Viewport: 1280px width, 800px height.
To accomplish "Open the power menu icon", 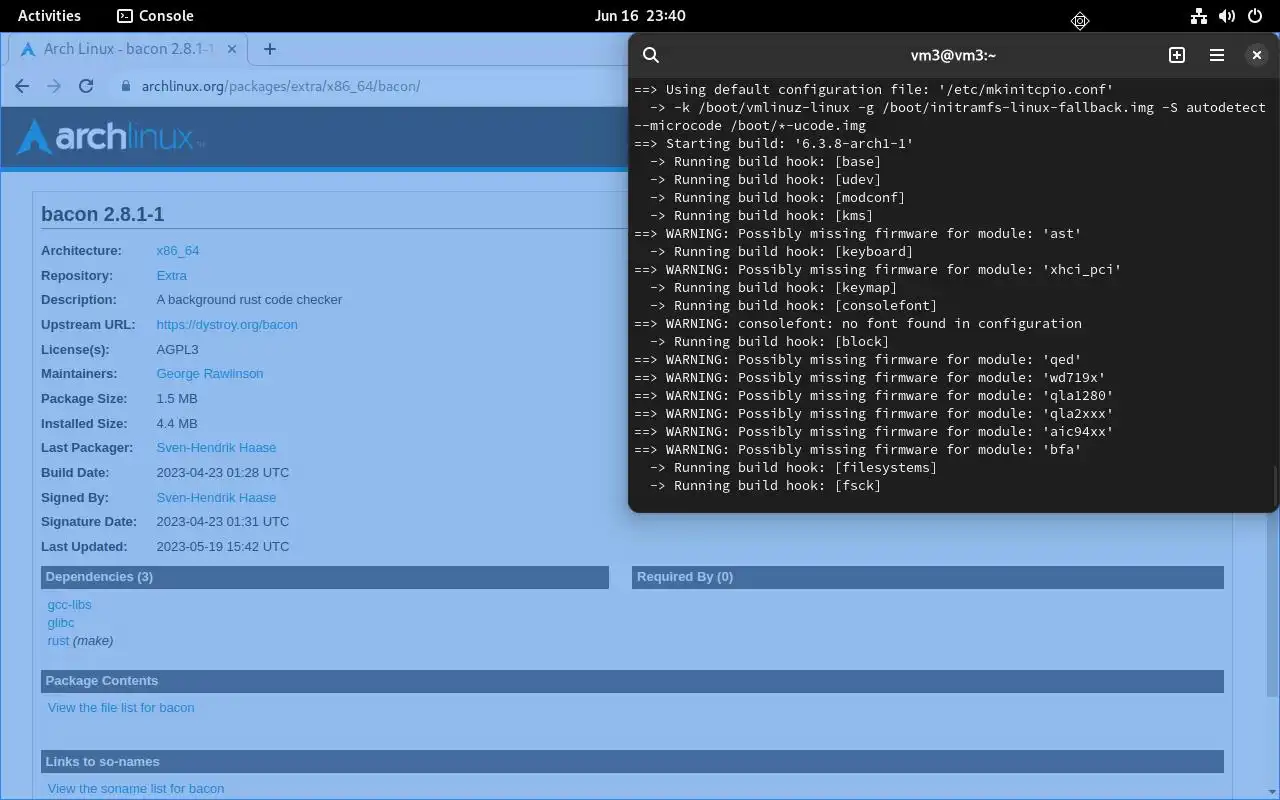I will coord(1255,16).
